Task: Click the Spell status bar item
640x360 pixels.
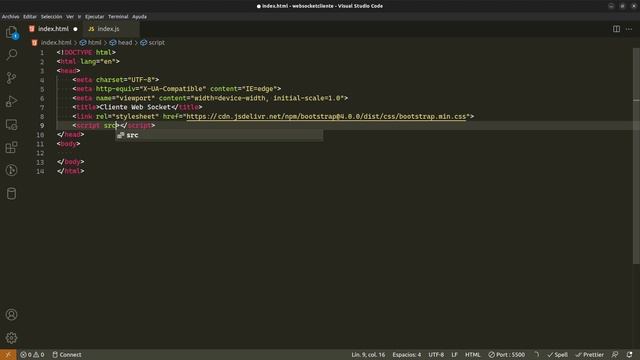Action: point(557,355)
